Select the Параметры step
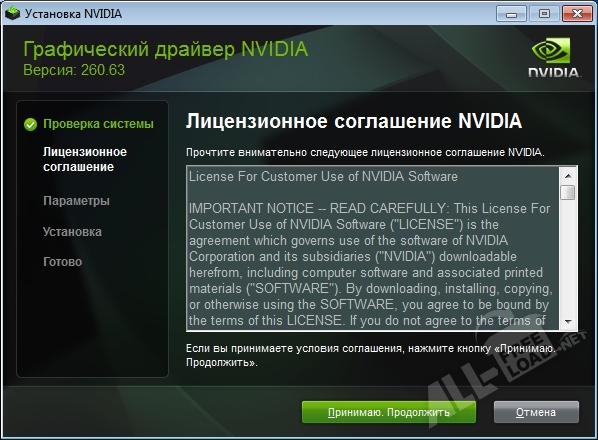The height and width of the screenshot is (440, 598). pos(76,201)
